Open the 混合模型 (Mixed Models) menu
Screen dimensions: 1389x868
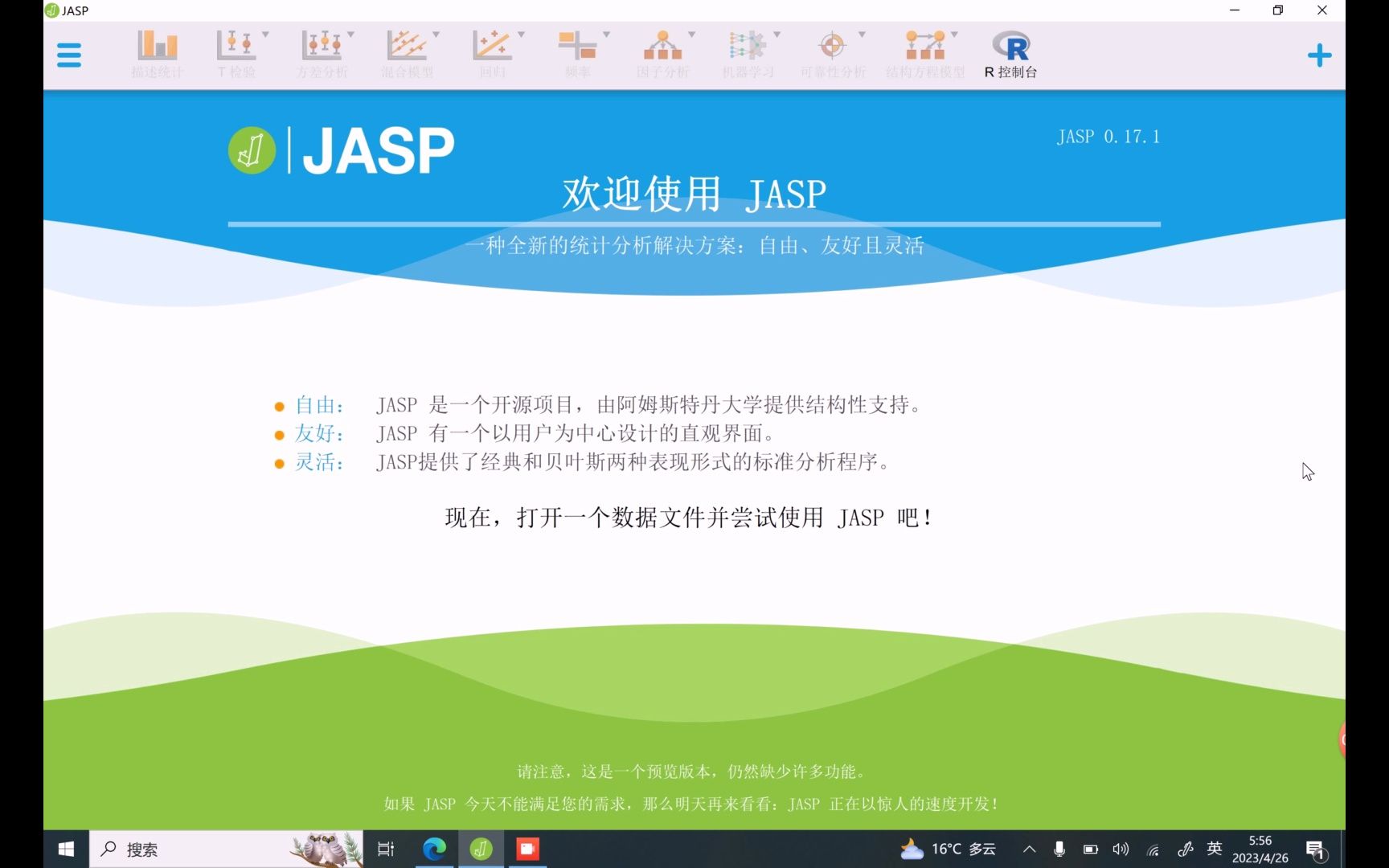[x=408, y=54]
